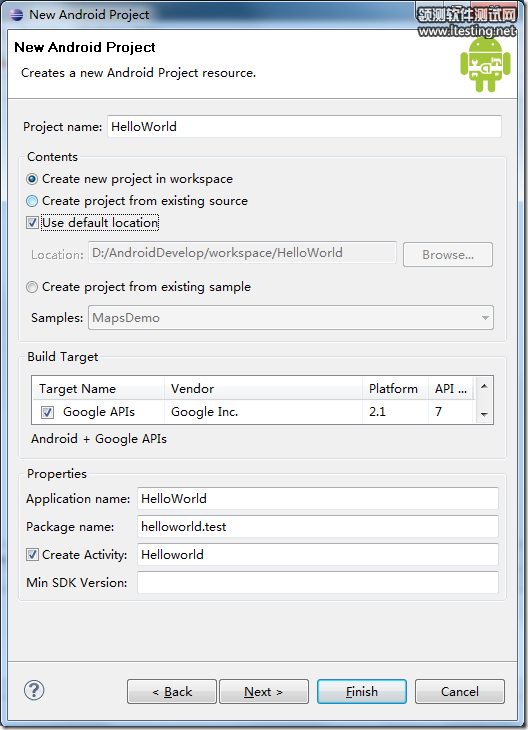Click the Min SDK Version field
Image resolution: width=528 pixels, height=730 pixels.
point(318,582)
